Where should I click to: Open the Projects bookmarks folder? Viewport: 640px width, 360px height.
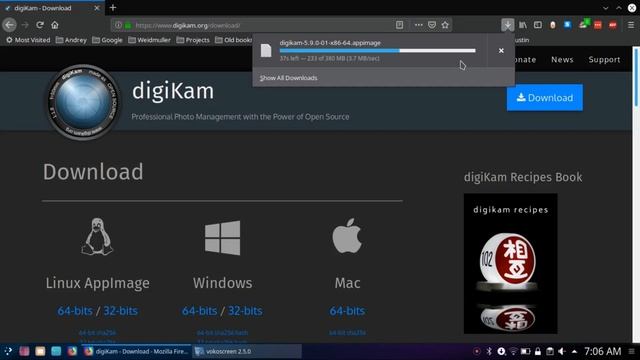coord(193,40)
